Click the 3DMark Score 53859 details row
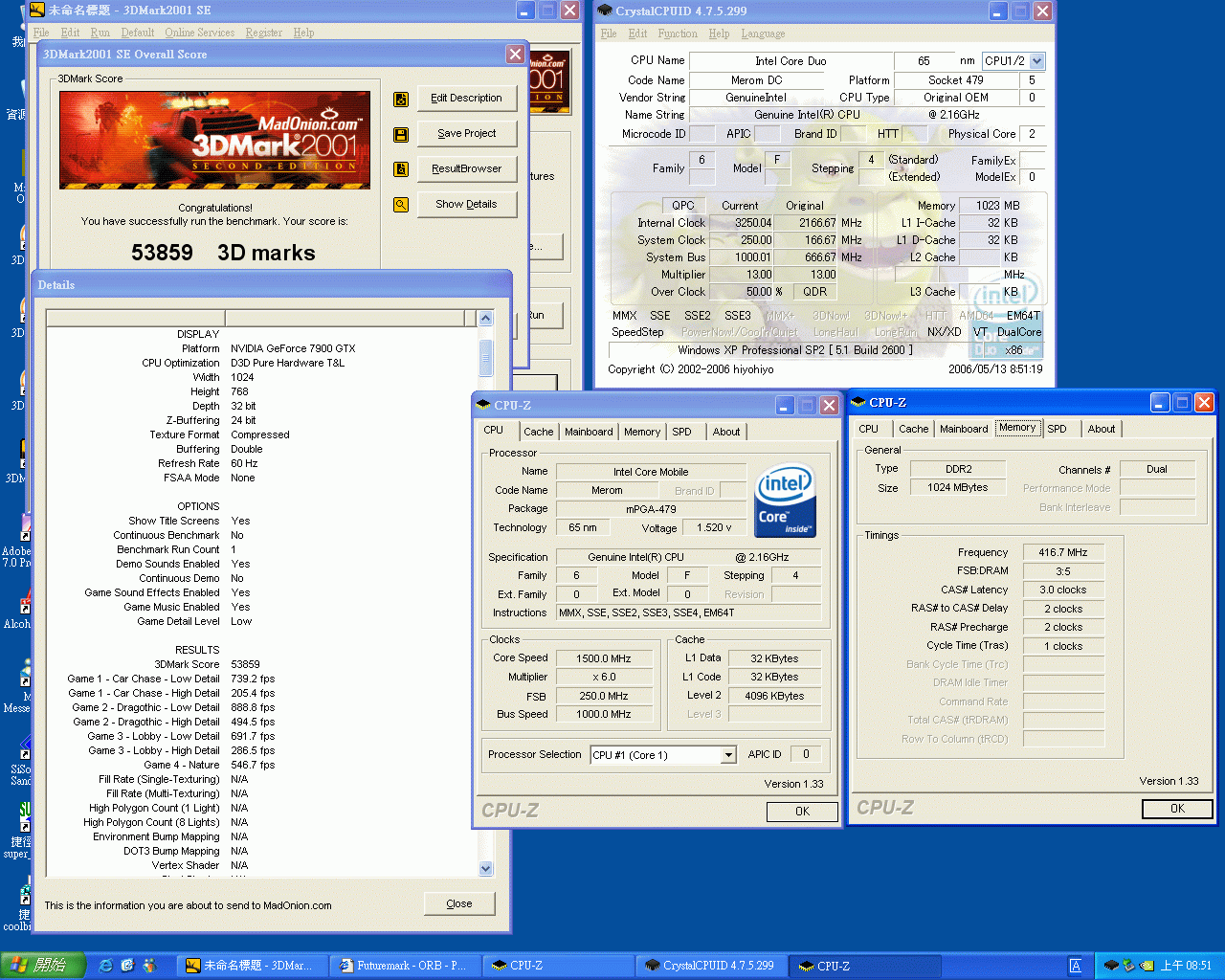The width and height of the screenshot is (1225, 980). pyautogui.click(x=262, y=664)
